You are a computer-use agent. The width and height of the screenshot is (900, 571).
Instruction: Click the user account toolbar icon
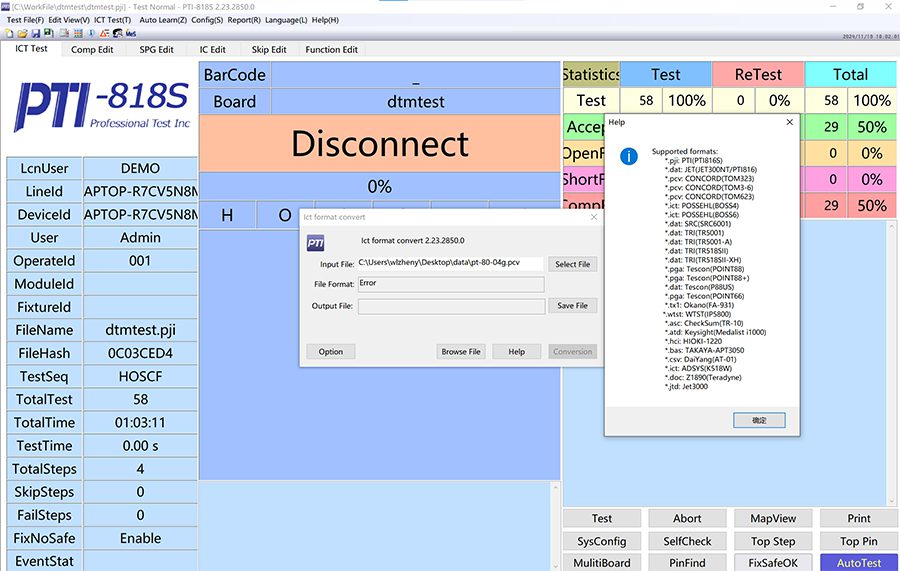tap(118, 34)
